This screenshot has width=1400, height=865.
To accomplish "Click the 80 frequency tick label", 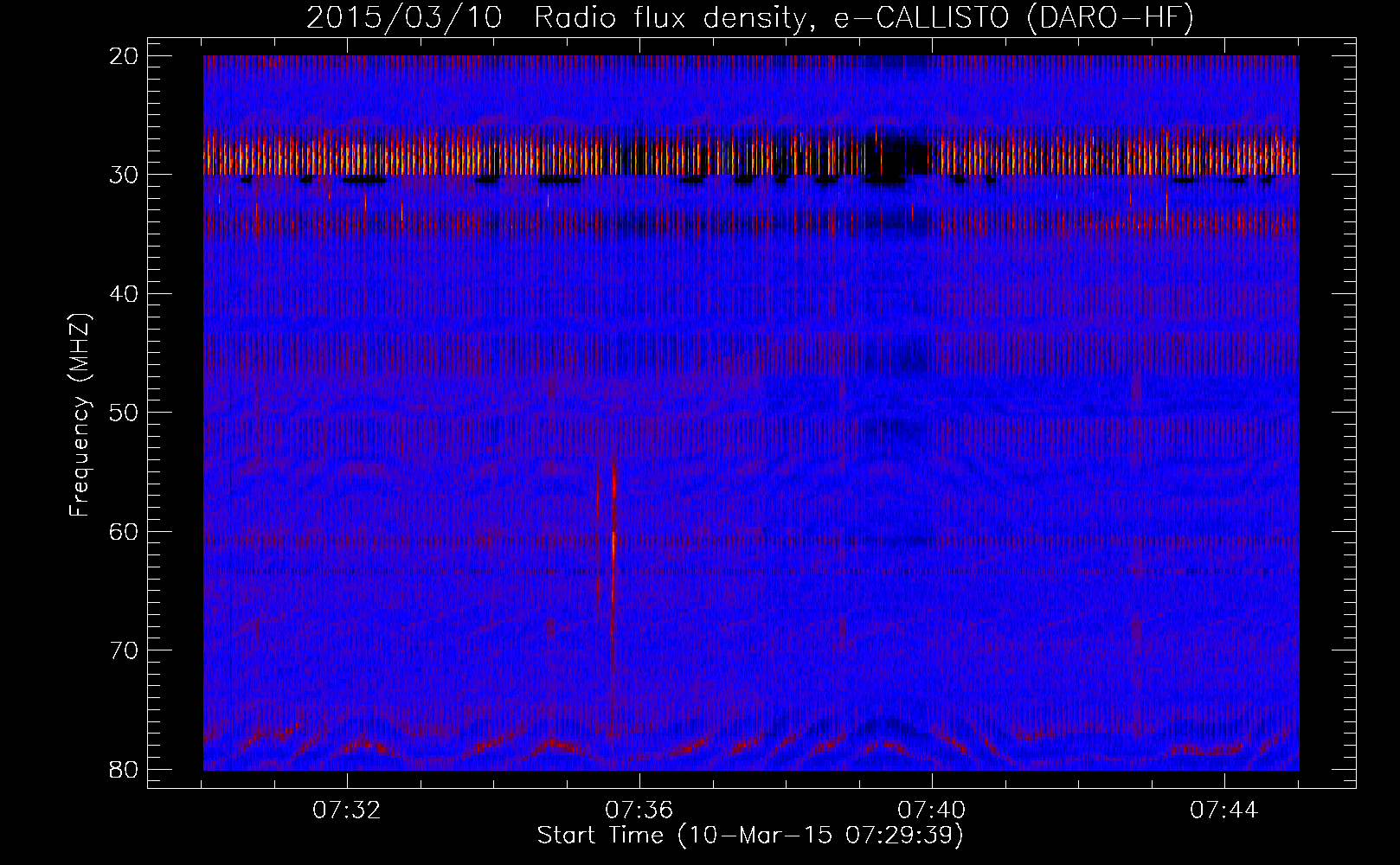I will coord(125,769).
